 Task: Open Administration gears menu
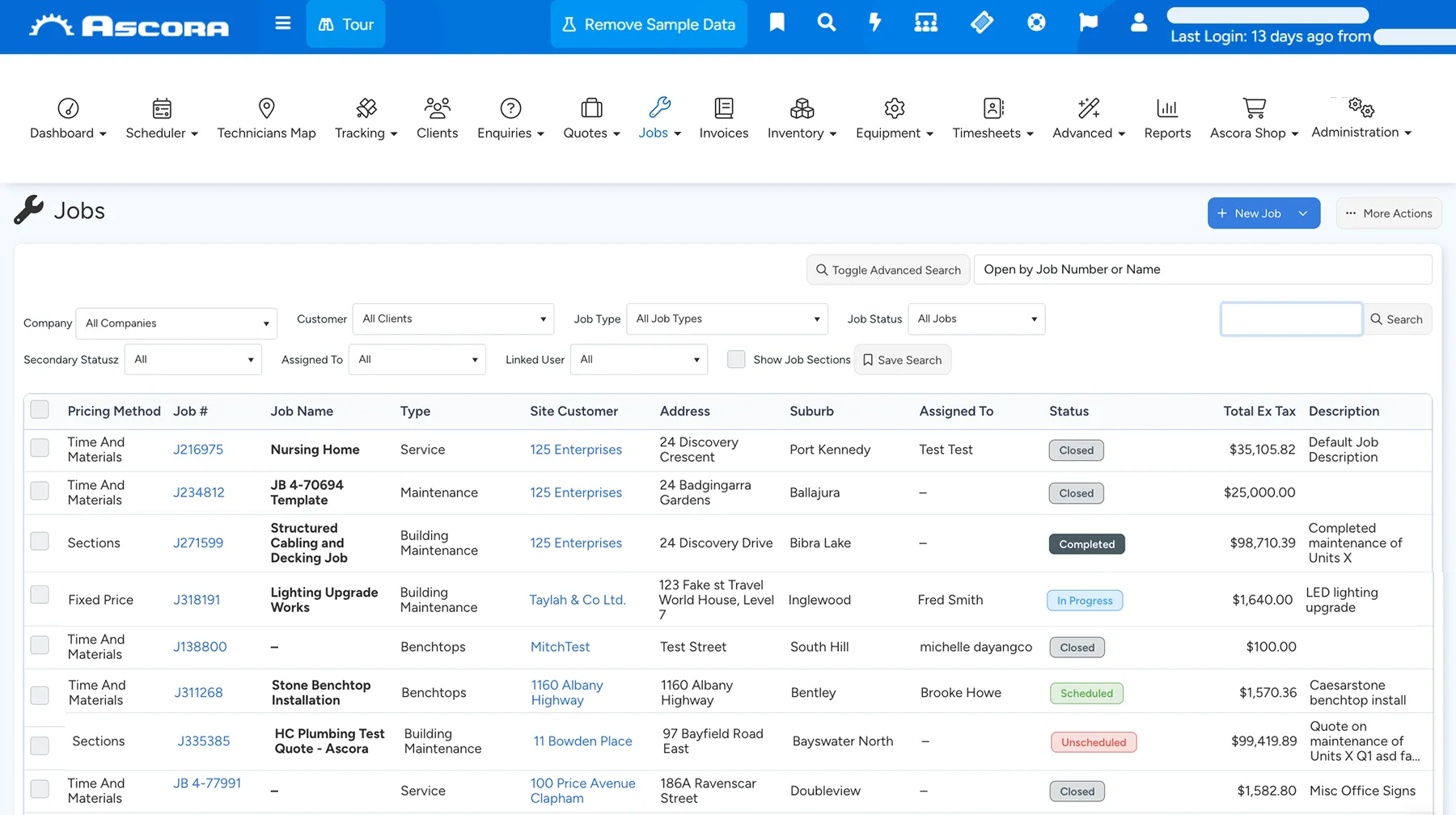[x=1361, y=119]
